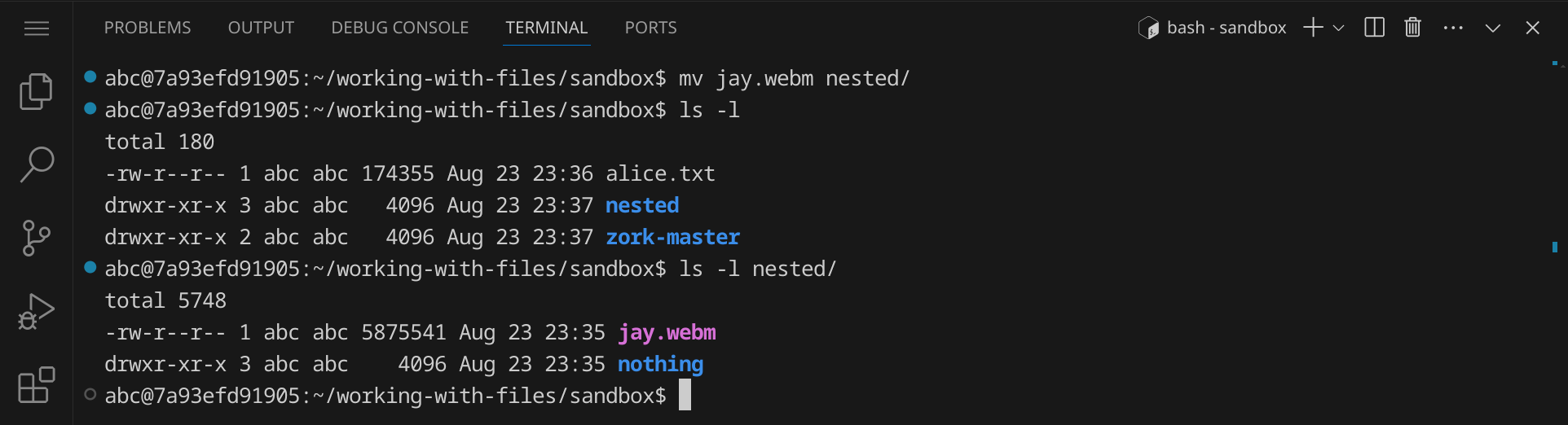Screen dimensions: 1568x425
Task: Open the hamburger application menu
Action: point(37,29)
